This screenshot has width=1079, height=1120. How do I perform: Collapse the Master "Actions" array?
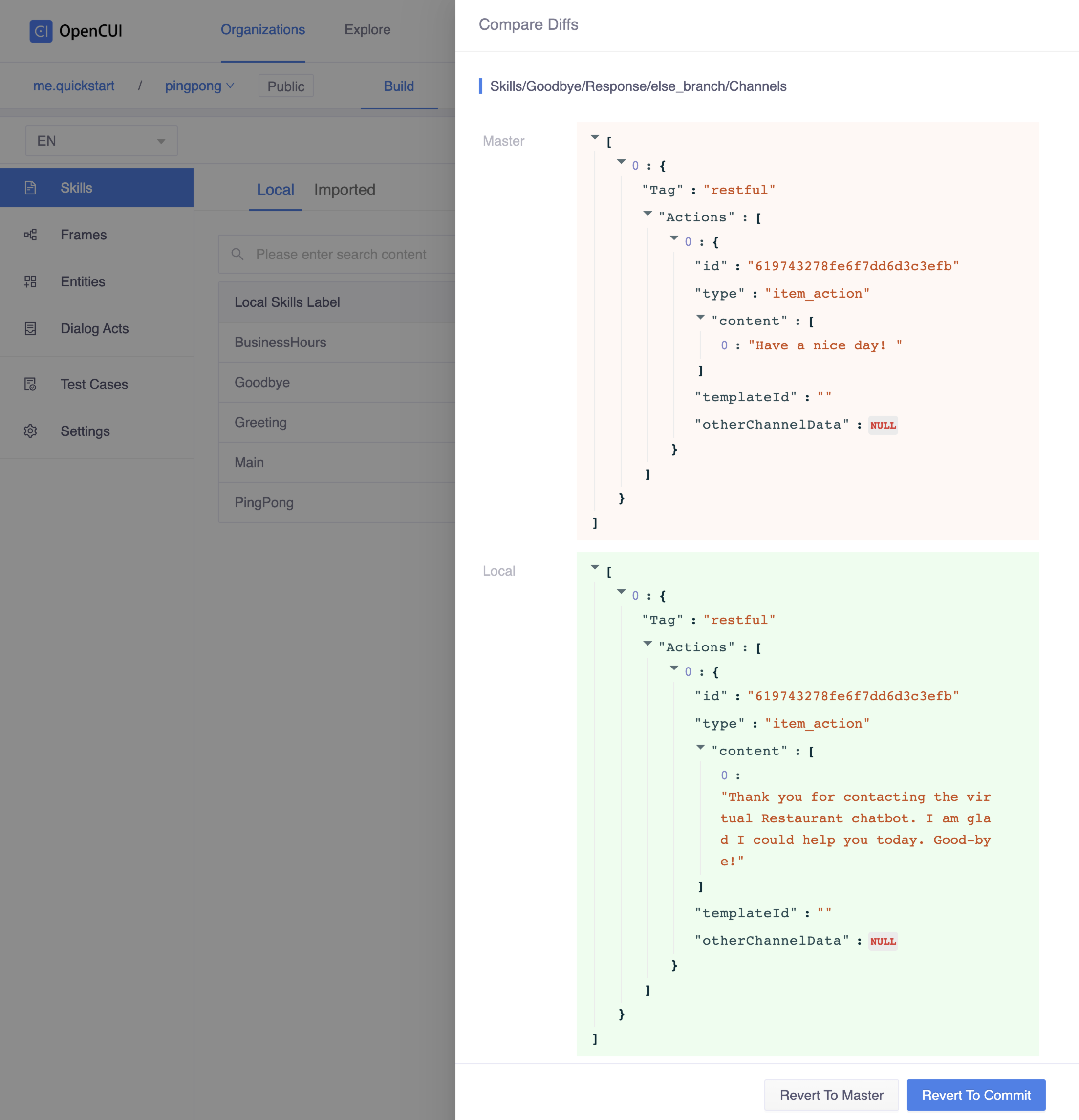(647, 214)
